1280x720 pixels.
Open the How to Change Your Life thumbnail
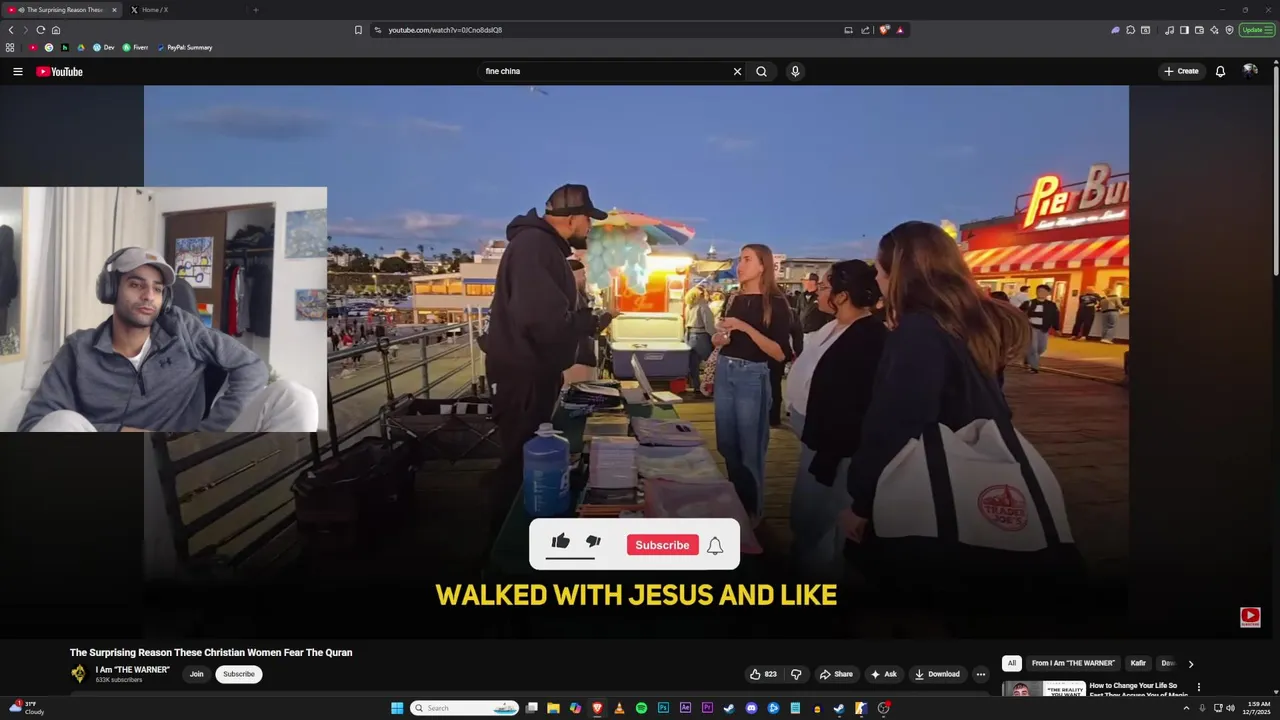tap(1044, 689)
